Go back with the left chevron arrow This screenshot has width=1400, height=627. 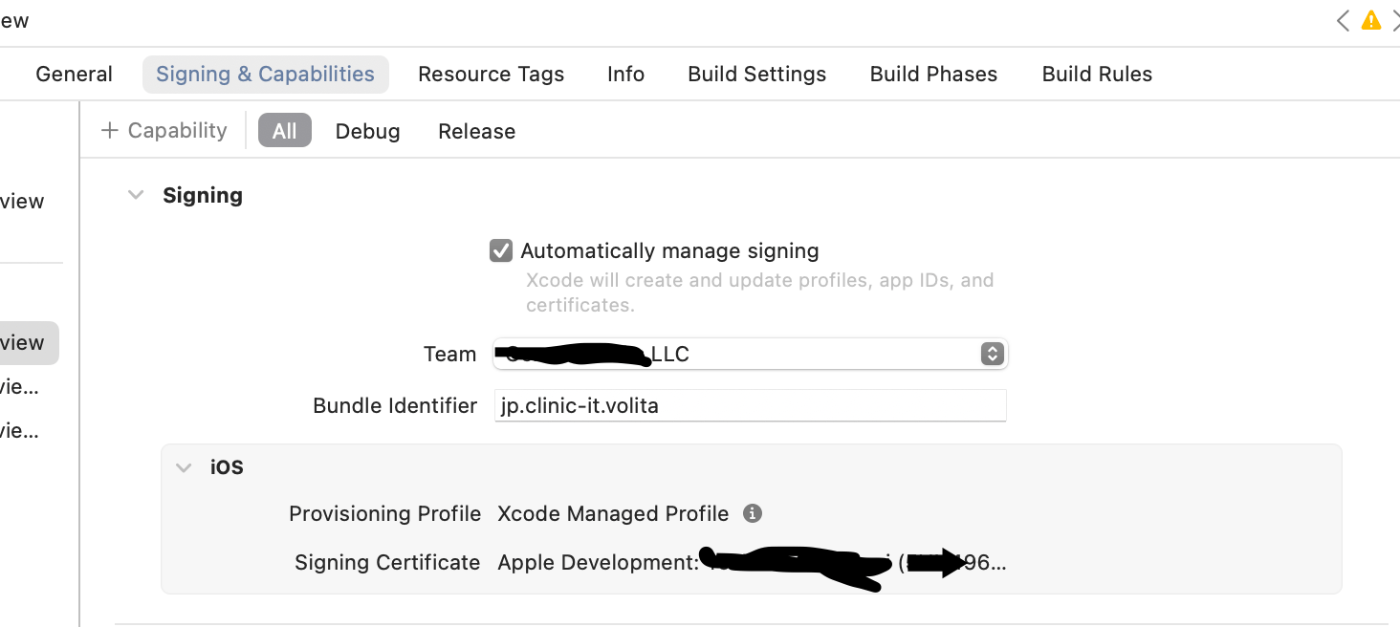click(x=1343, y=20)
